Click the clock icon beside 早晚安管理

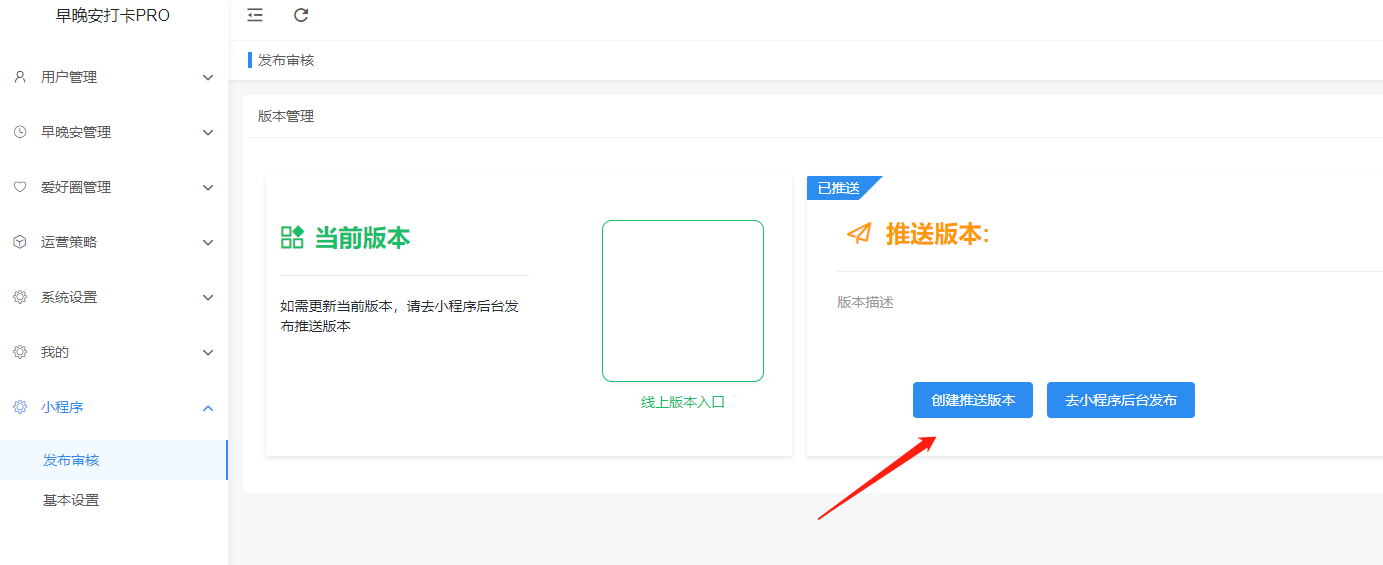tap(20, 132)
